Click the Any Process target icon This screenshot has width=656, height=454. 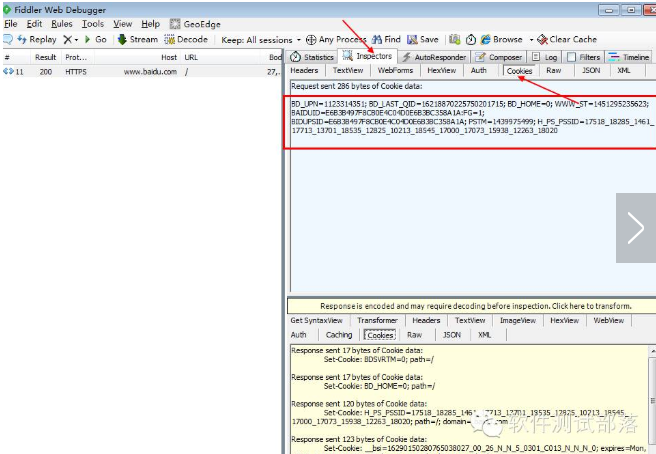(311, 40)
